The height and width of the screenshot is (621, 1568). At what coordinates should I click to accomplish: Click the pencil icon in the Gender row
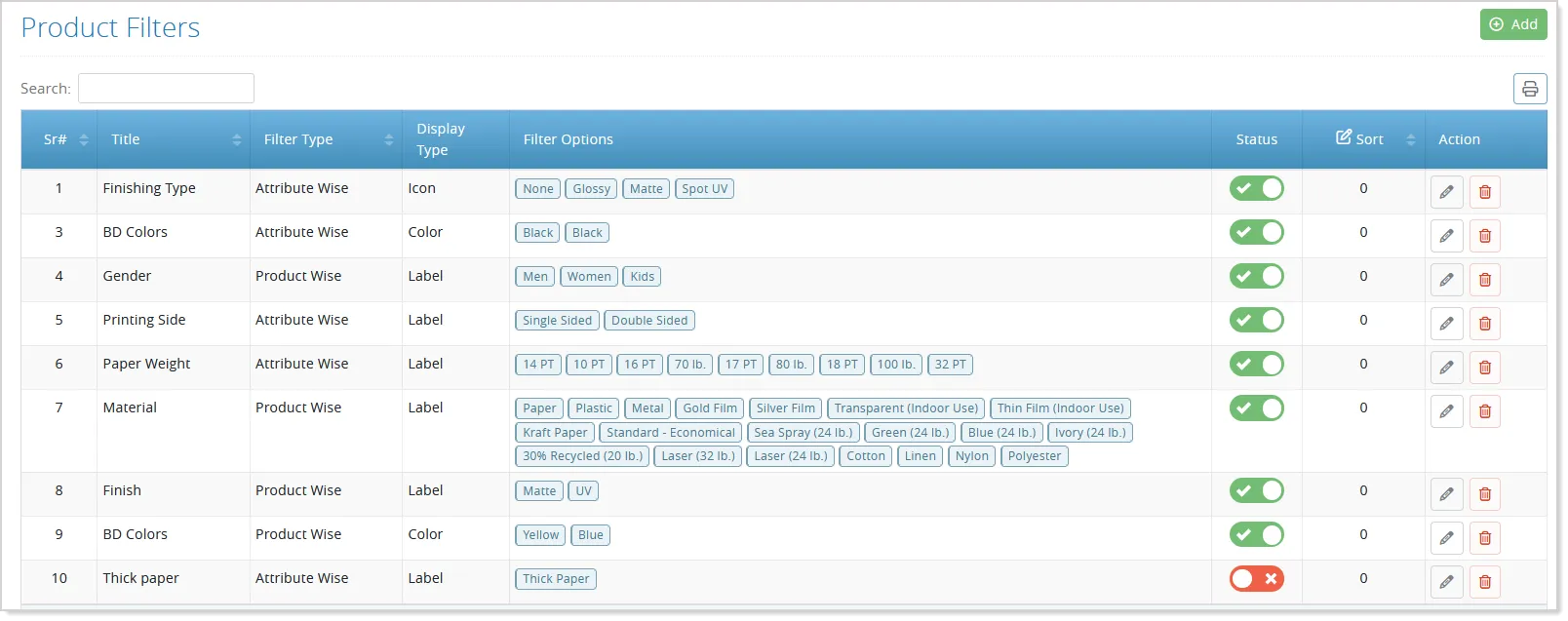[1446, 280]
